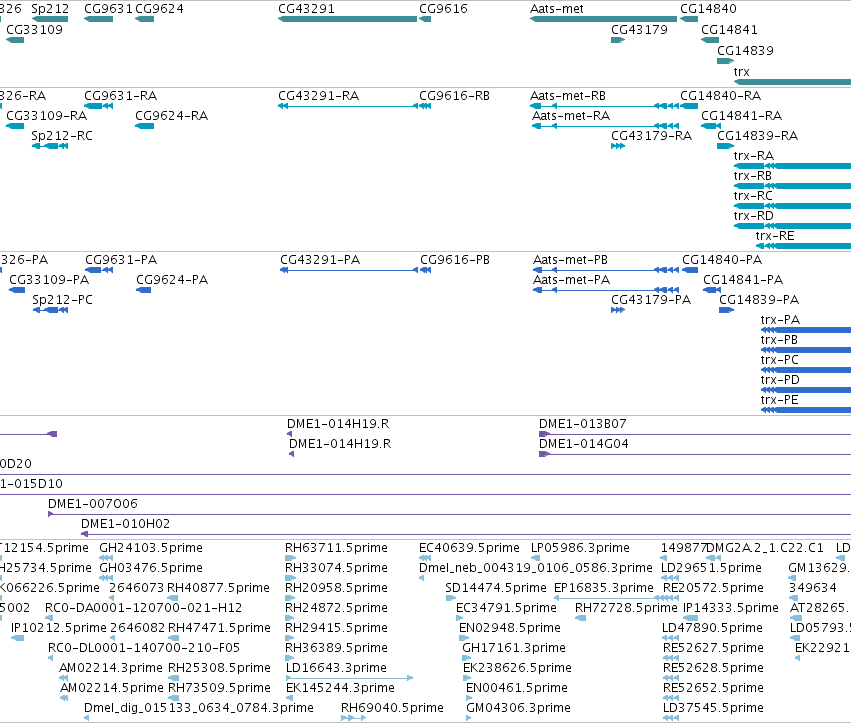This screenshot has width=851, height=723.
Task: Click EST RE52627.5prime
Action: pos(713,648)
